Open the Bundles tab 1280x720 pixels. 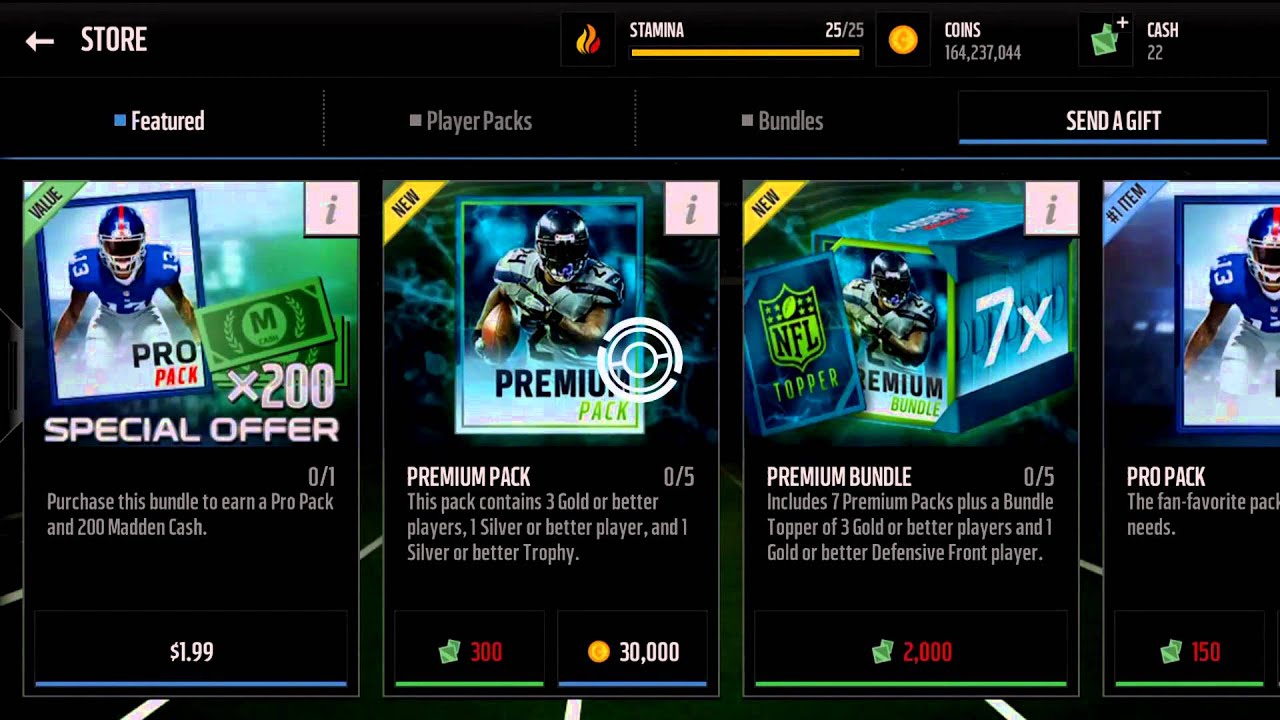pos(782,121)
